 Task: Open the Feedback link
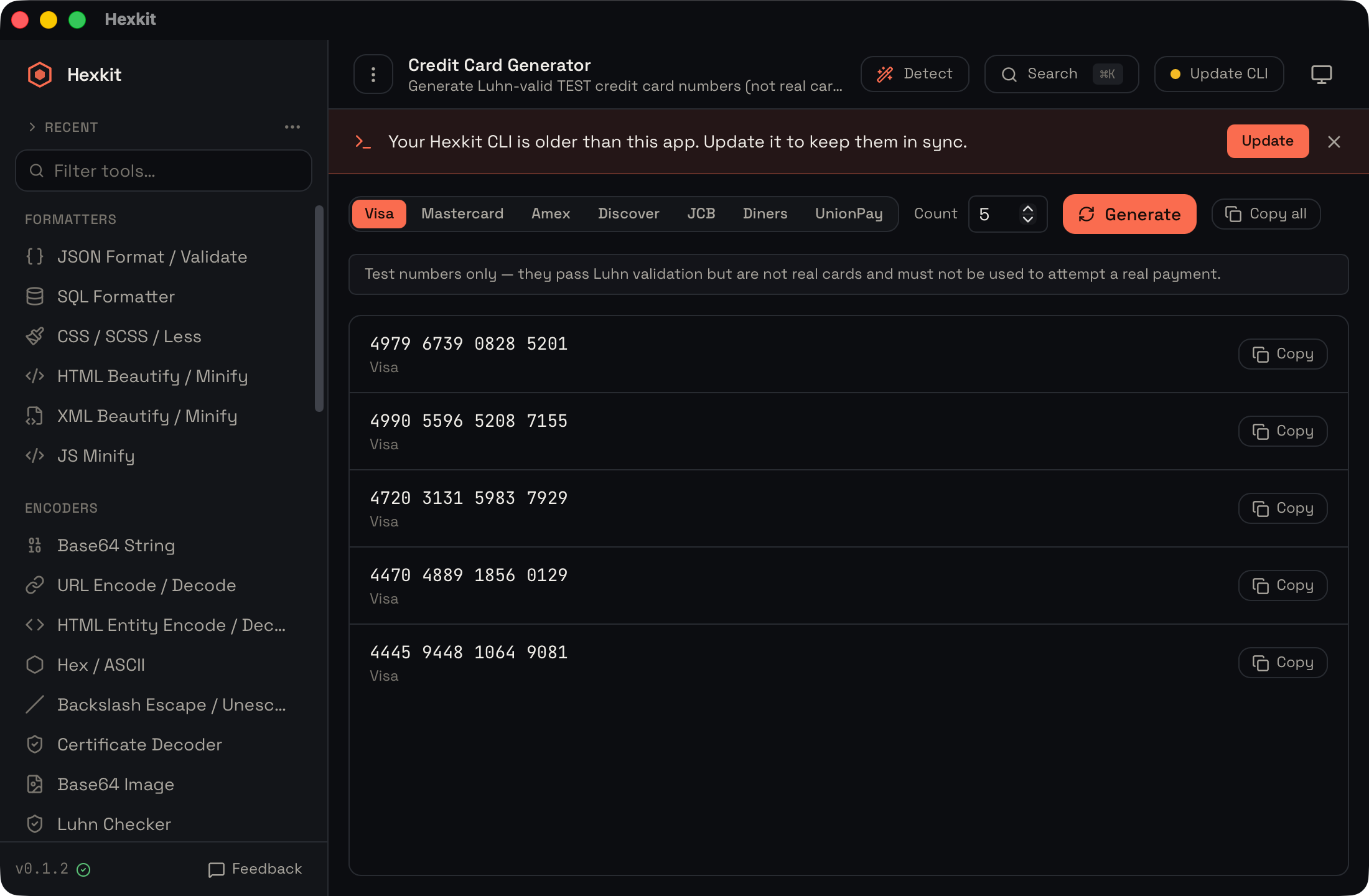coord(255,869)
